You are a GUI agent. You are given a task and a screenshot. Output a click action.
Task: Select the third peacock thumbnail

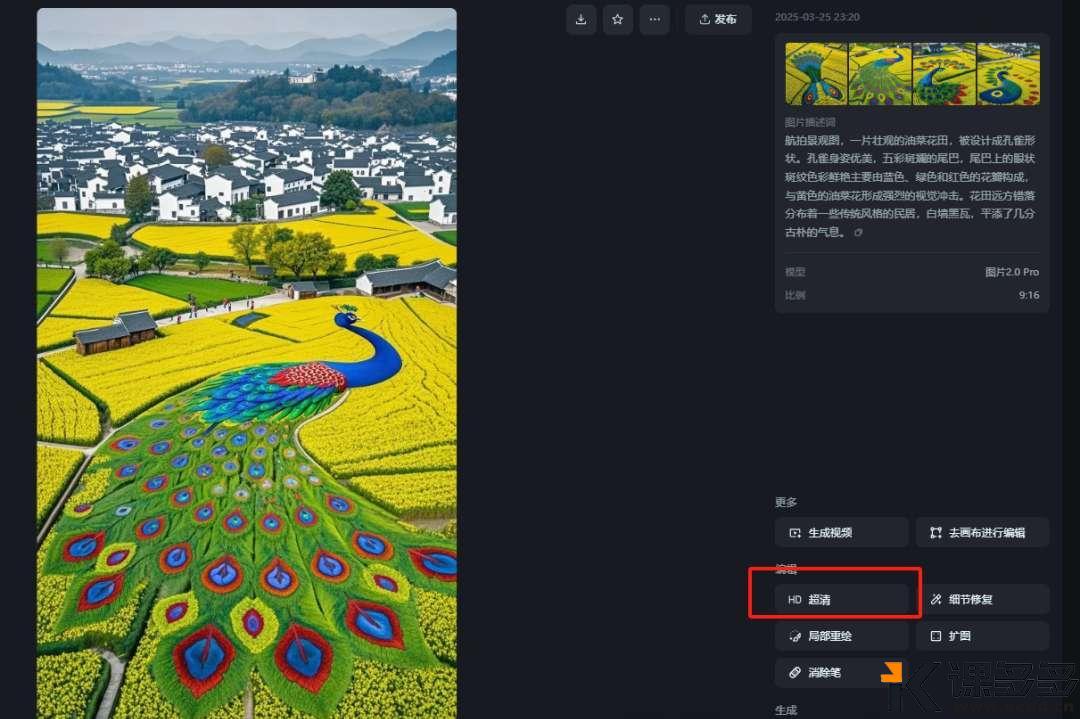click(x=944, y=74)
